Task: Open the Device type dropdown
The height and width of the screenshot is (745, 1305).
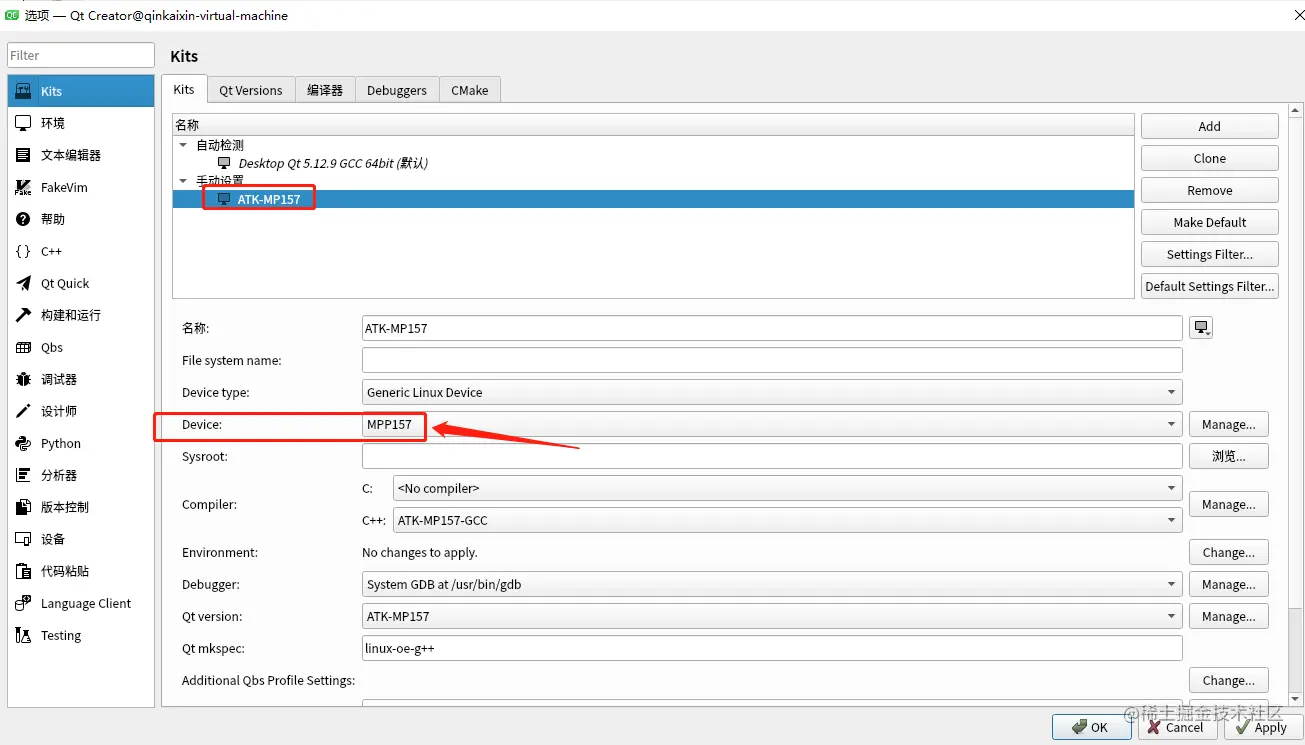Action: coord(772,392)
